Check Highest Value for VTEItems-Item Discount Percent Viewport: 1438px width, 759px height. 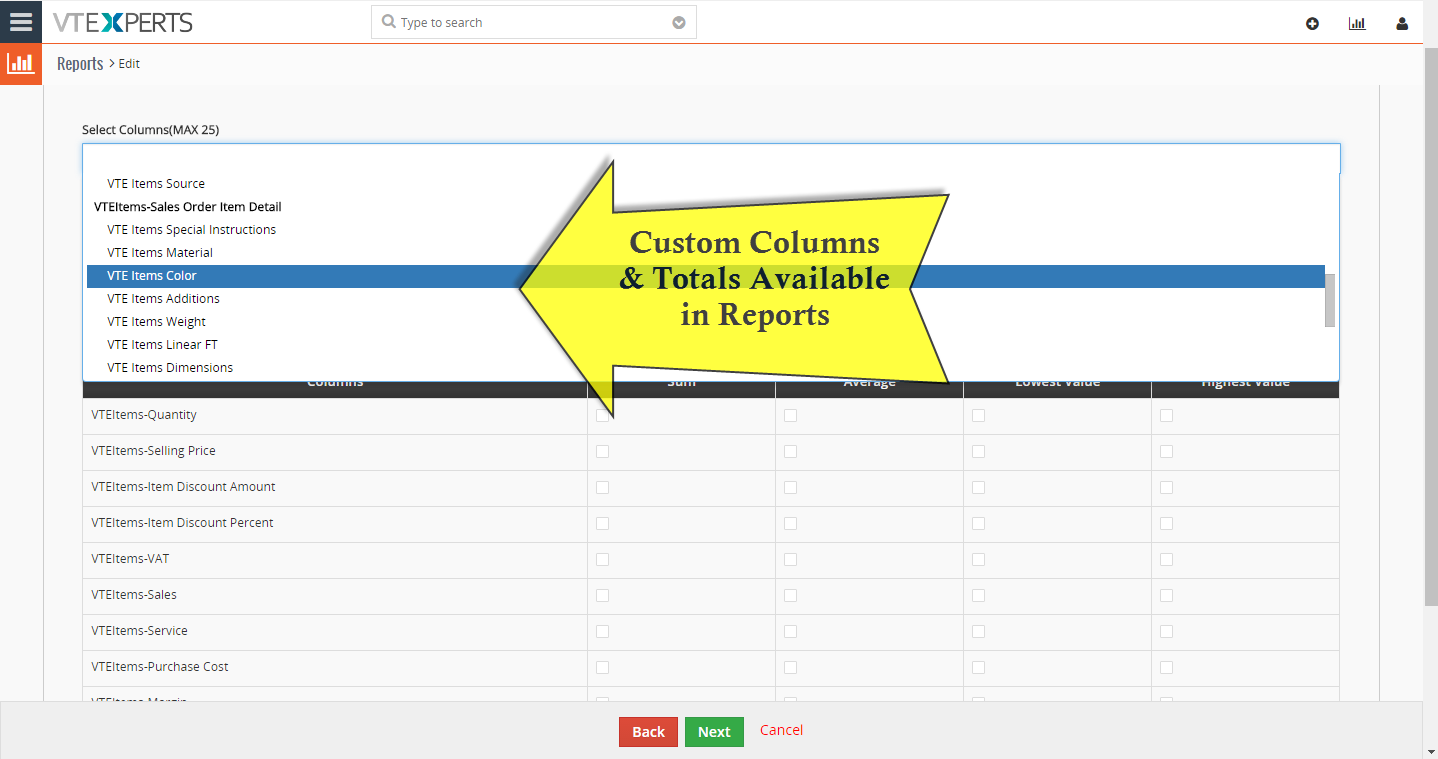pyautogui.click(x=1166, y=523)
